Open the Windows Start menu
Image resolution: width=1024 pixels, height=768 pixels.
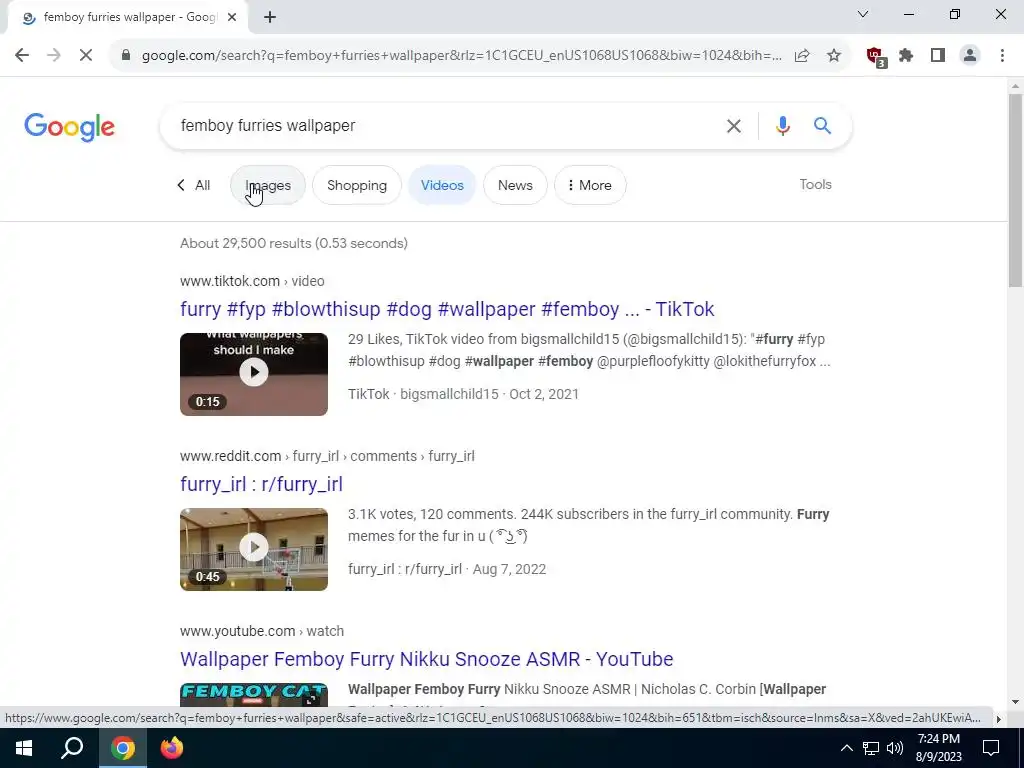24,748
